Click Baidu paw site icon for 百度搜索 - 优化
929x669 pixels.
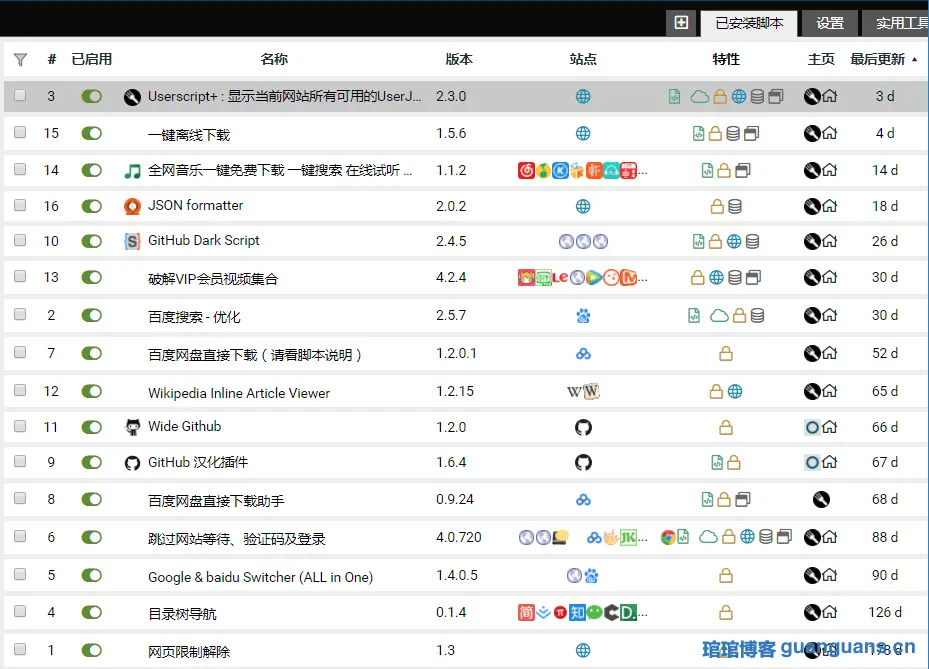(x=583, y=316)
